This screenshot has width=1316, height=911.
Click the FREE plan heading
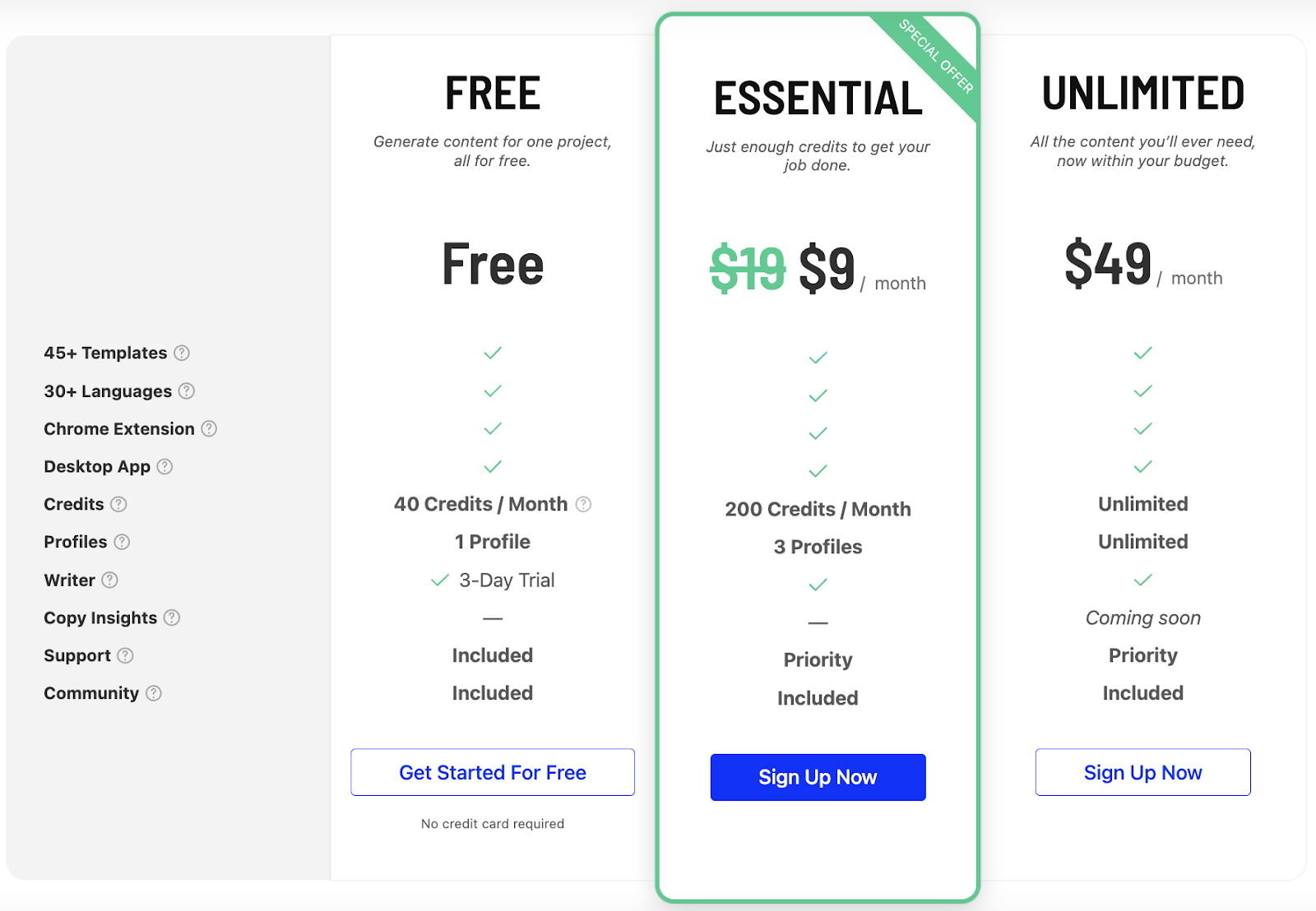pos(493,93)
